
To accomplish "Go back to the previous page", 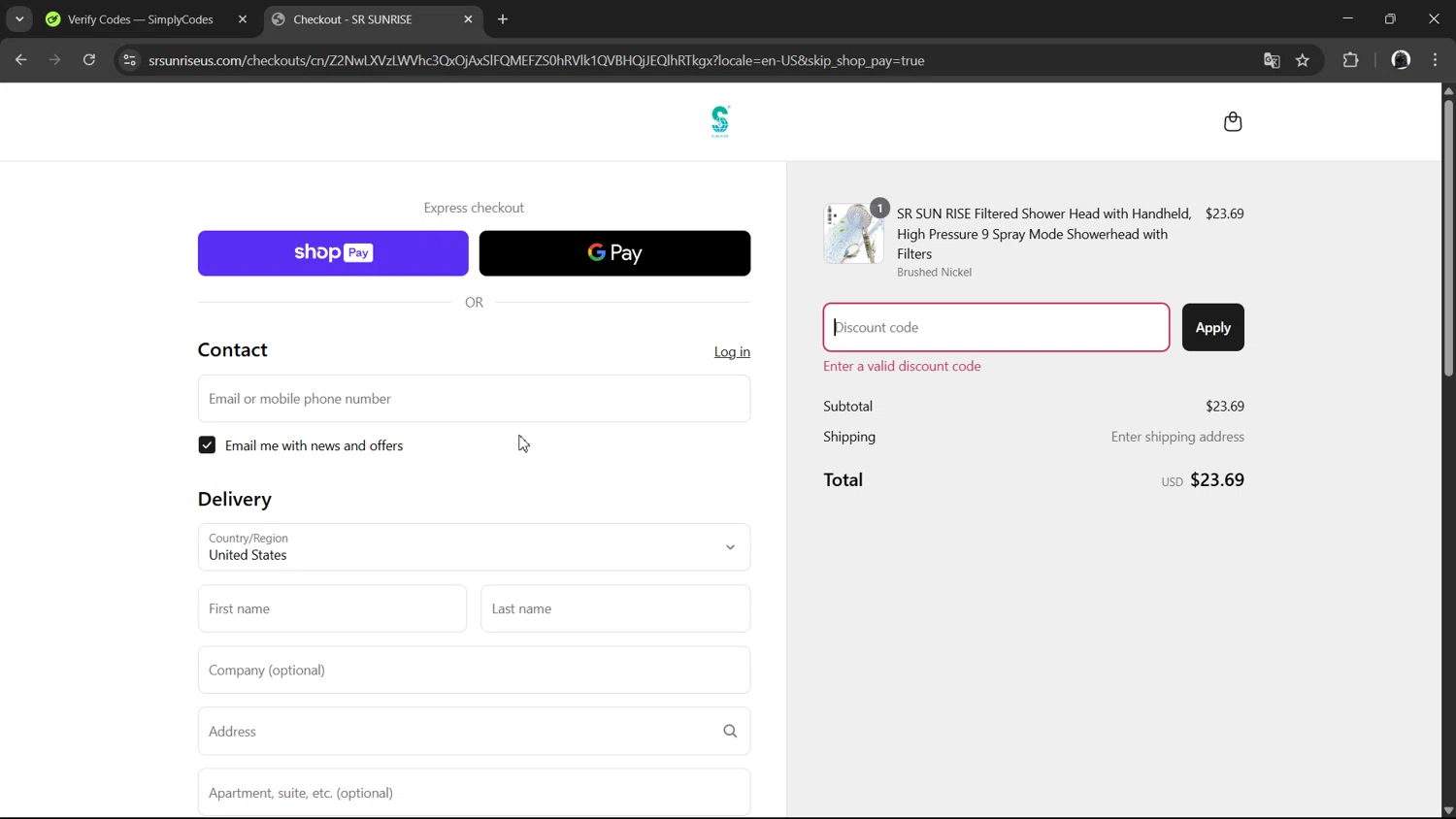I will (x=20, y=60).
